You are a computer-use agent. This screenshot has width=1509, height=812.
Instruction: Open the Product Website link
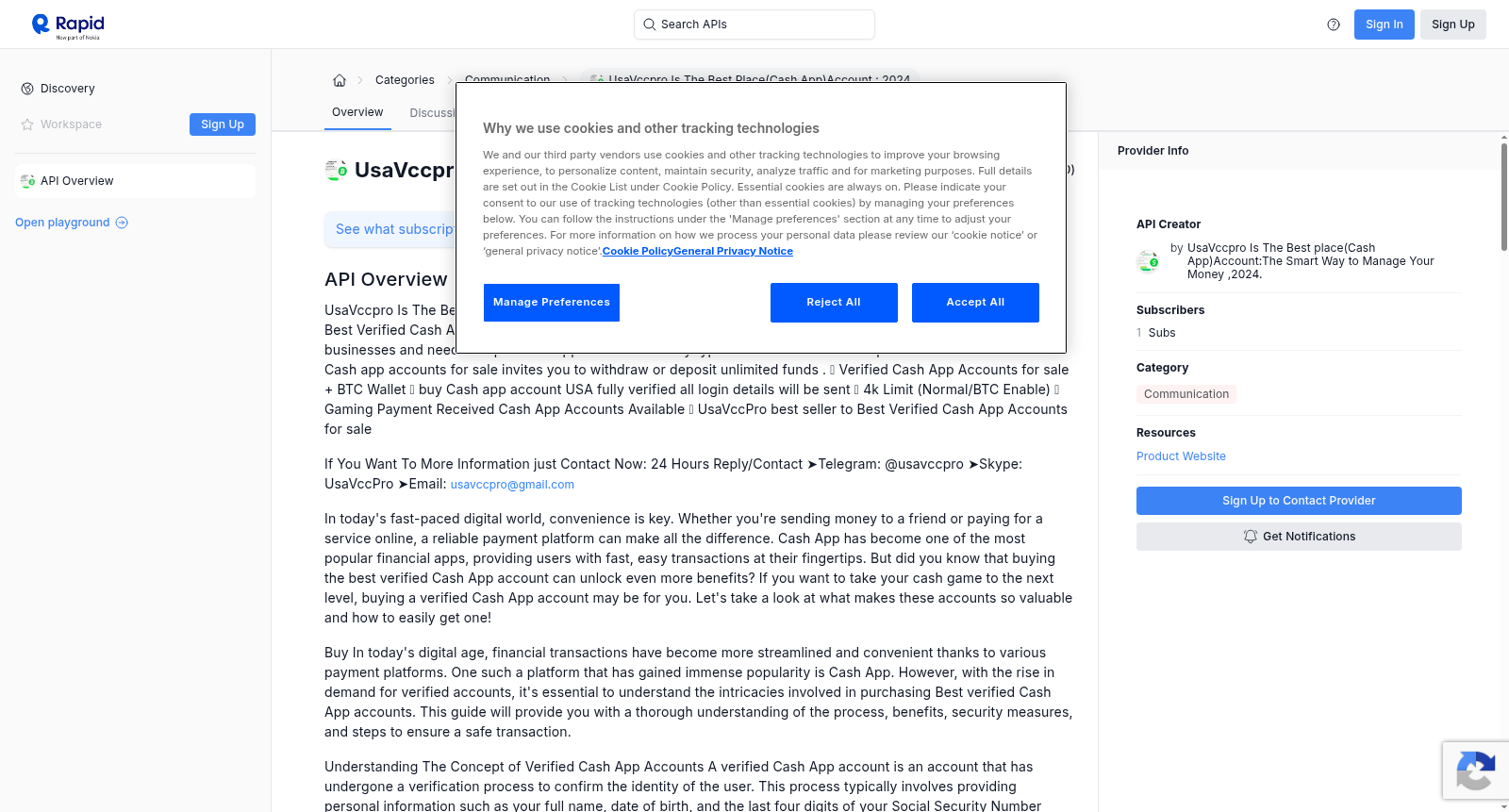pyautogui.click(x=1181, y=456)
